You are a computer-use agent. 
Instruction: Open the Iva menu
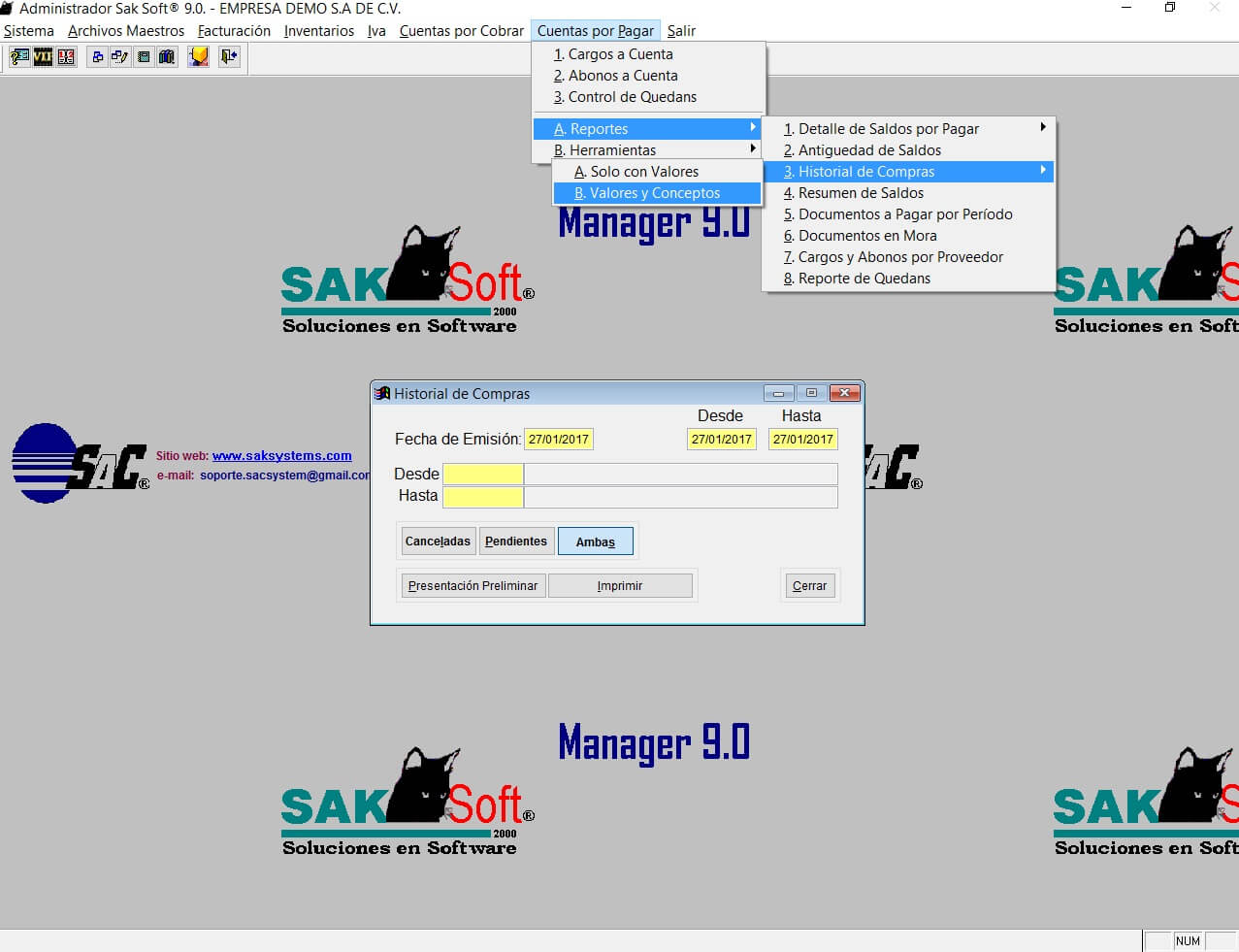[x=376, y=31]
